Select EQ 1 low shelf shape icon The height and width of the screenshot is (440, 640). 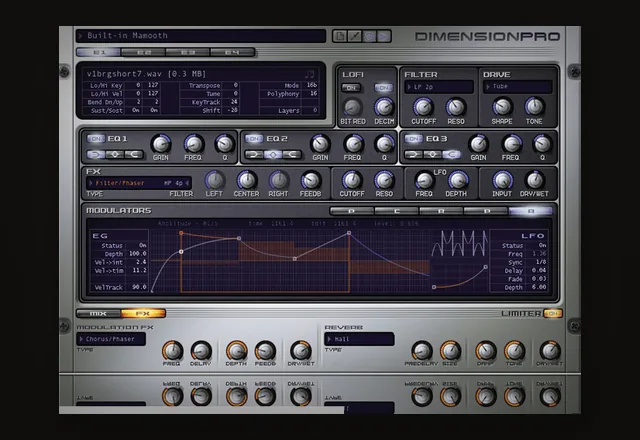(96, 154)
